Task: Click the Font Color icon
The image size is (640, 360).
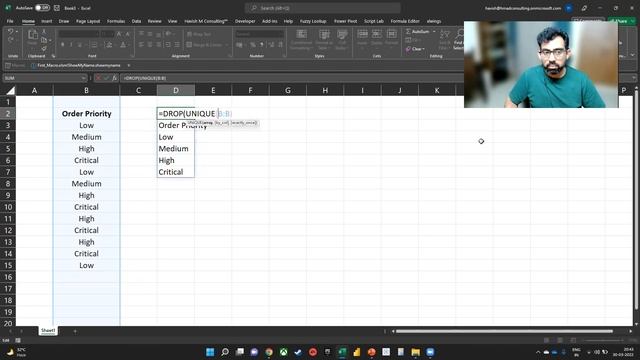Action: [123, 44]
